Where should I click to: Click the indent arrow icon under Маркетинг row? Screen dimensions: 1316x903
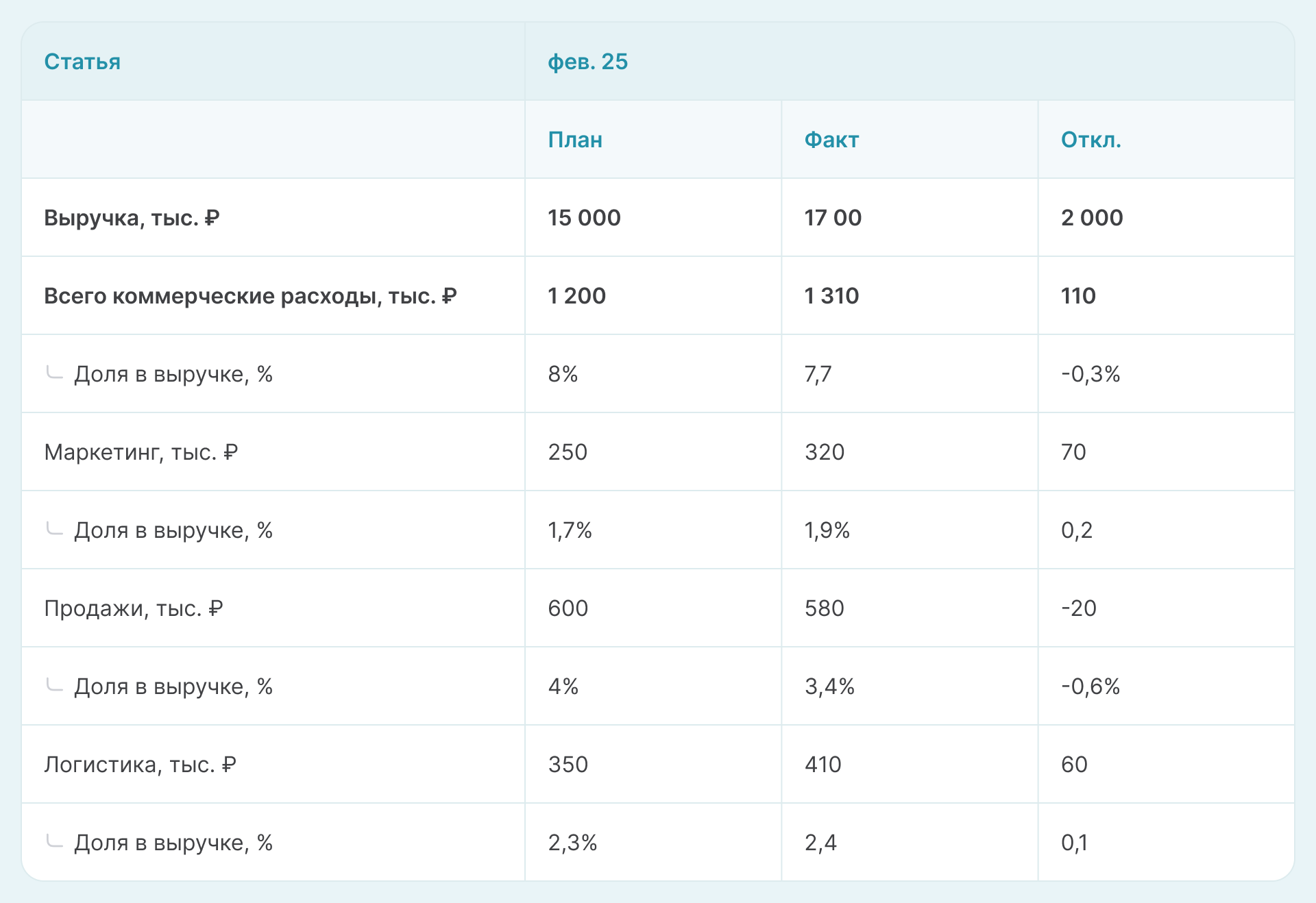54,528
